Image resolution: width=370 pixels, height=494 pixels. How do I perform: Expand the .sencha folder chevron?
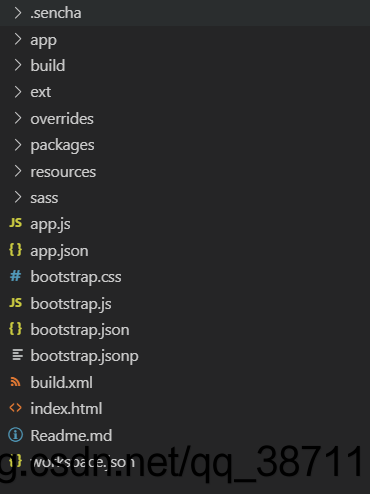pyautogui.click(x=18, y=13)
